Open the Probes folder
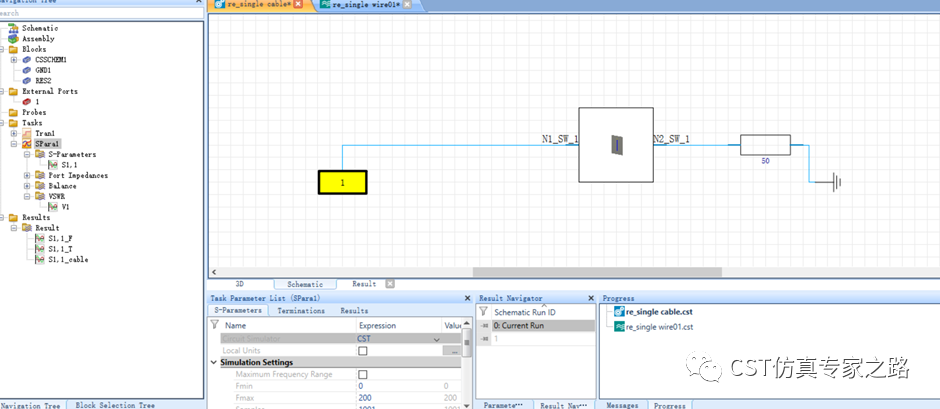 coord(34,112)
